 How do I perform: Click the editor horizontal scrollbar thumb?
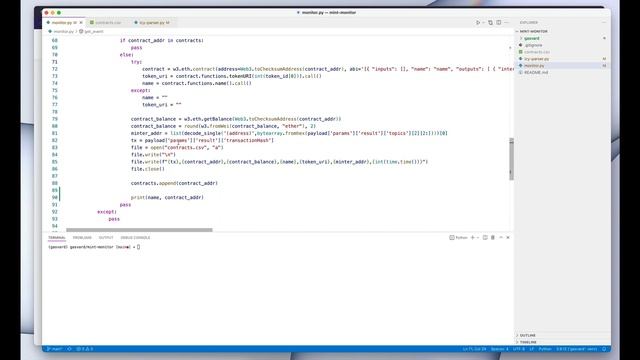coord(139,230)
